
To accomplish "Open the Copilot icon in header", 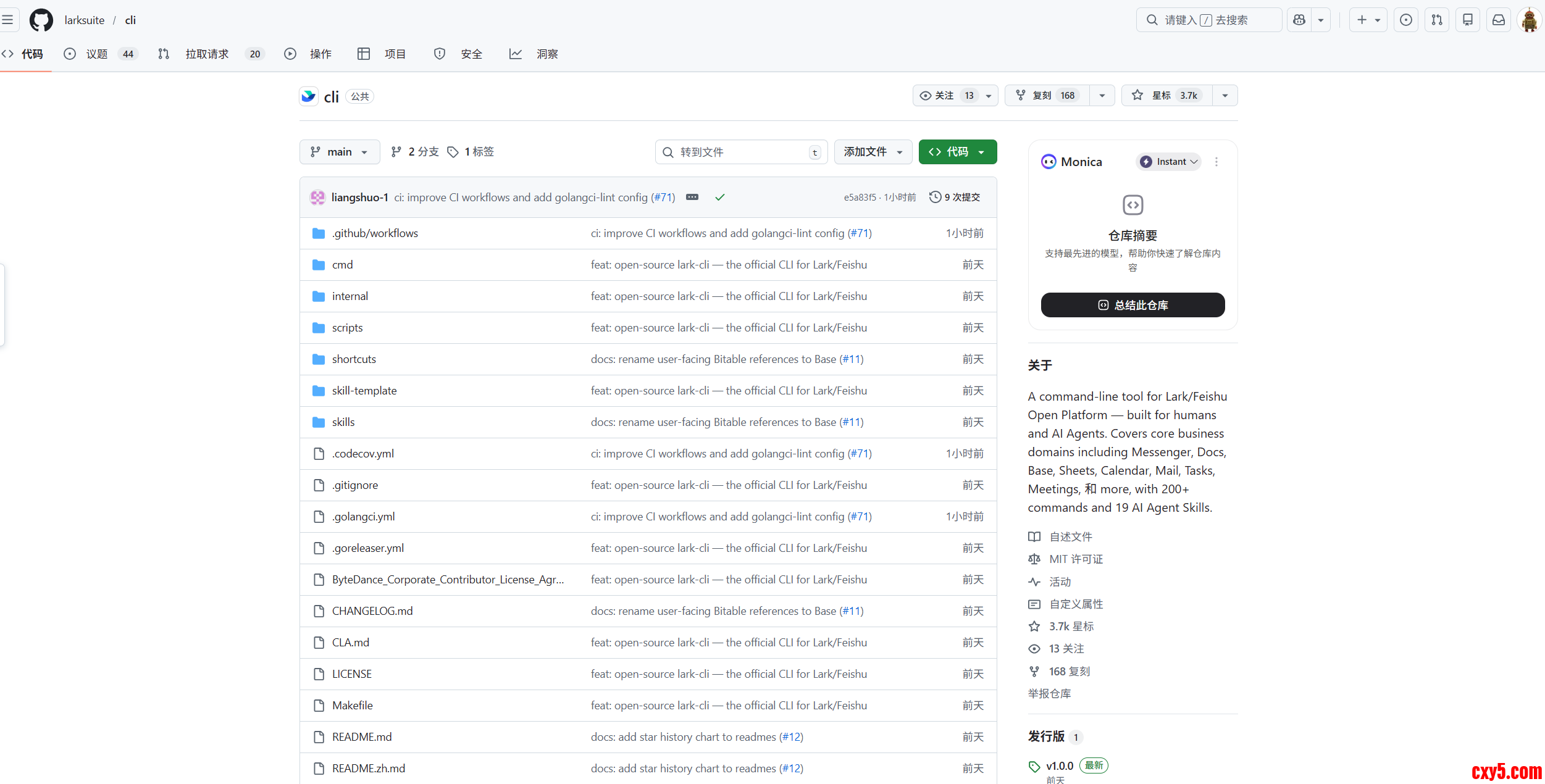I will 1299,20.
